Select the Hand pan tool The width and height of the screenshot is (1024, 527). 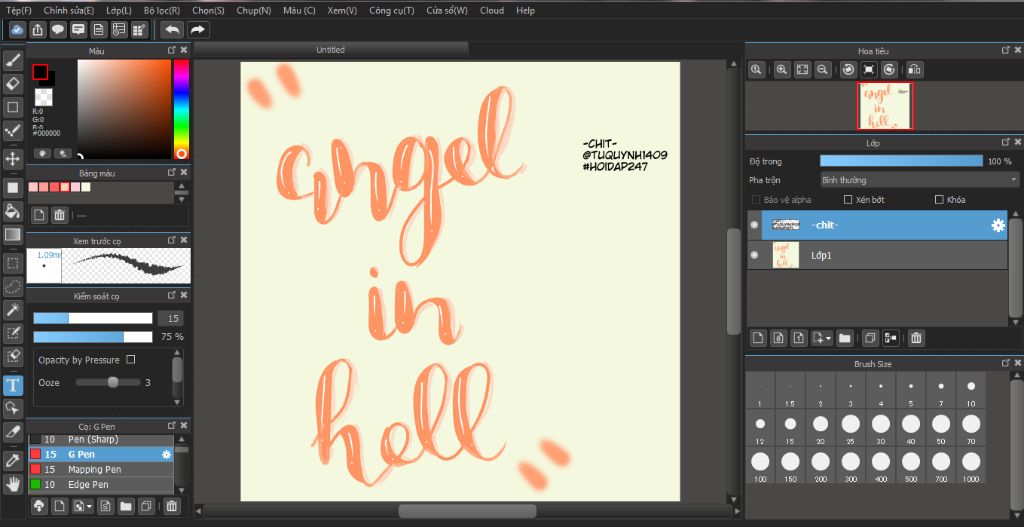(x=13, y=484)
